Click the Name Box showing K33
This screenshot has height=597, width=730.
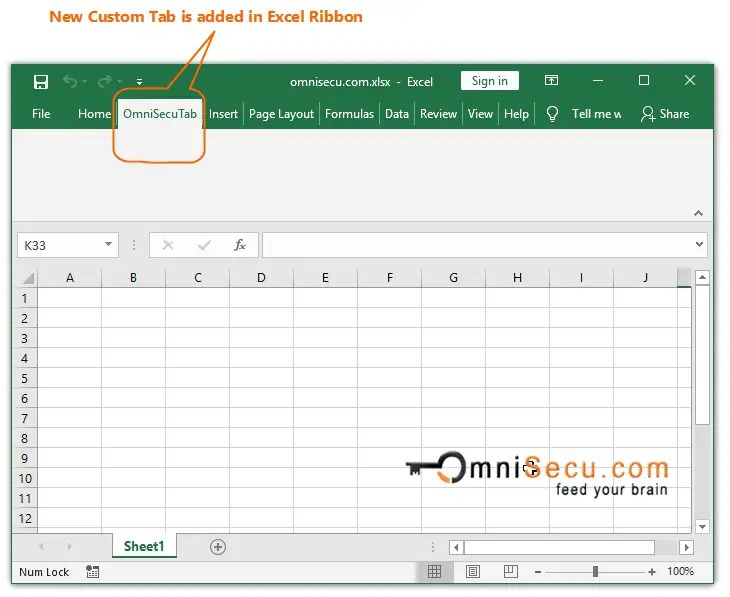click(61, 245)
